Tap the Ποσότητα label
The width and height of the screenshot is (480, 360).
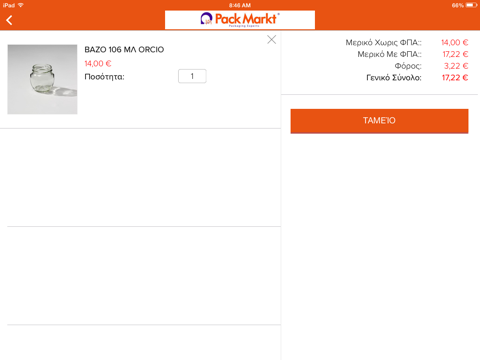point(104,77)
